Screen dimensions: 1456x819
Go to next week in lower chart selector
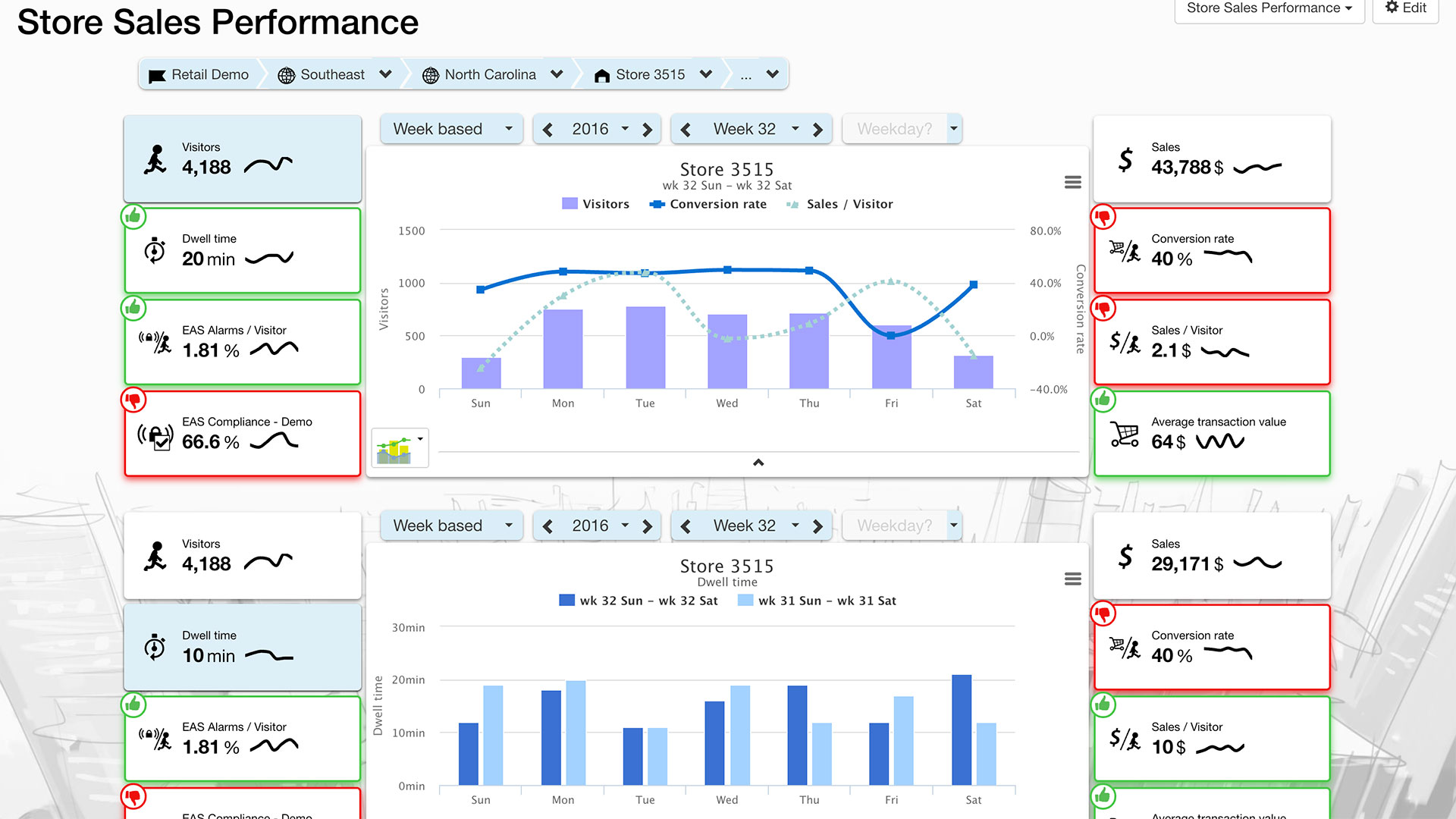coord(817,526)
